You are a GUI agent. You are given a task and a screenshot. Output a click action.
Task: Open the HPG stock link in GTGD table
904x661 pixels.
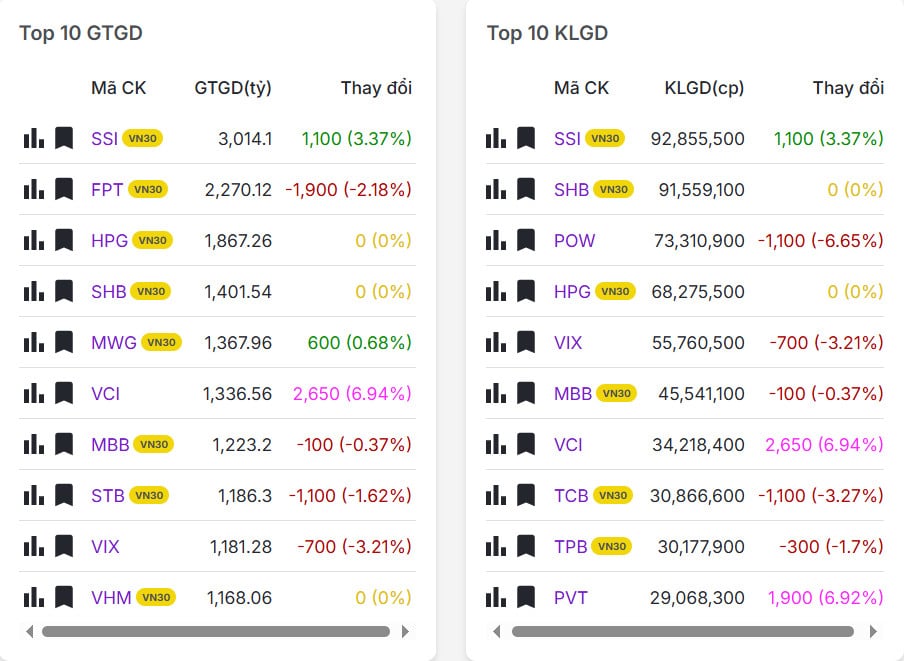(x=107, y=240)
